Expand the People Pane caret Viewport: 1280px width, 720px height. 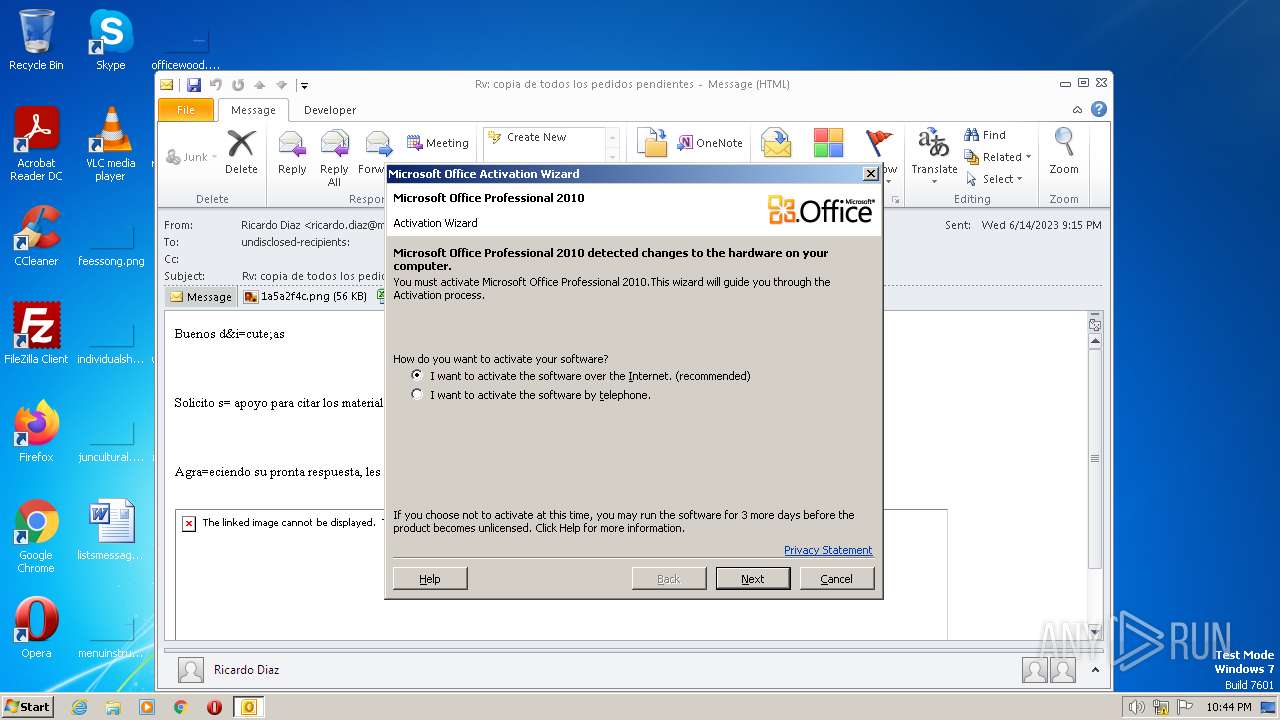[x=1095, y=670]
